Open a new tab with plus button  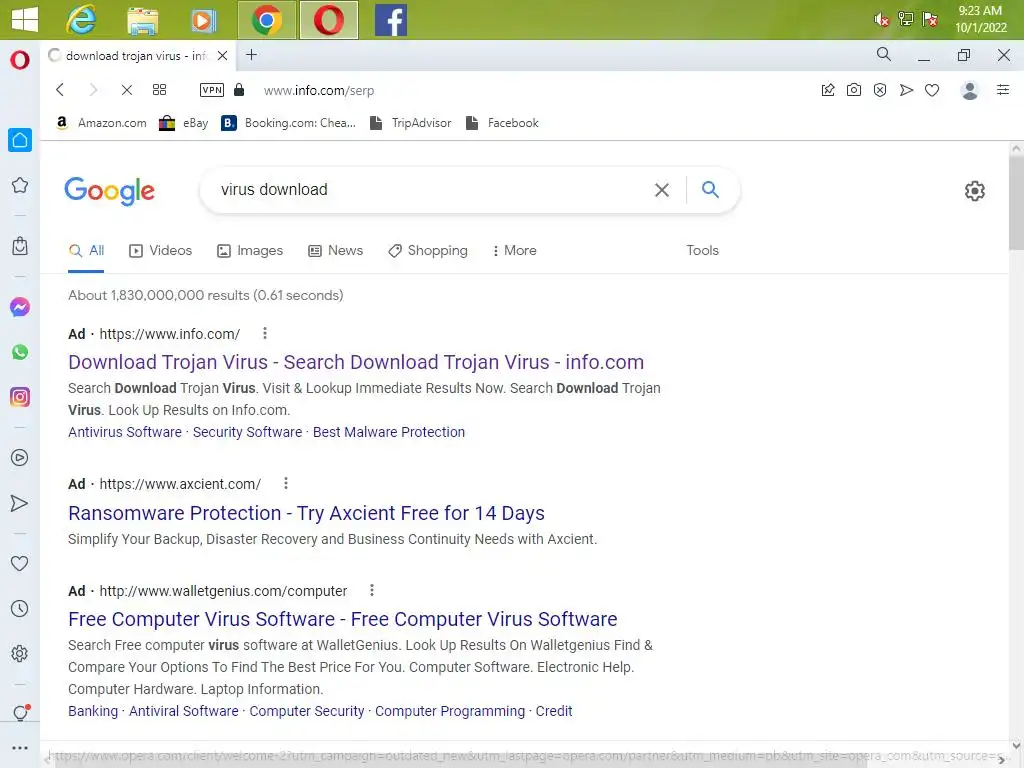[x=251, y=55]
